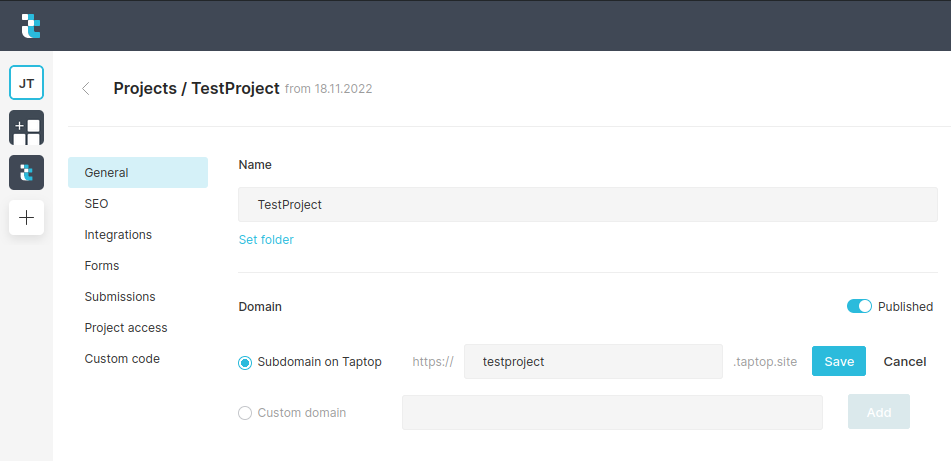Choose the Custom domain radio option
The height and width of the screenshot is (461, 951).
[245, 412]
